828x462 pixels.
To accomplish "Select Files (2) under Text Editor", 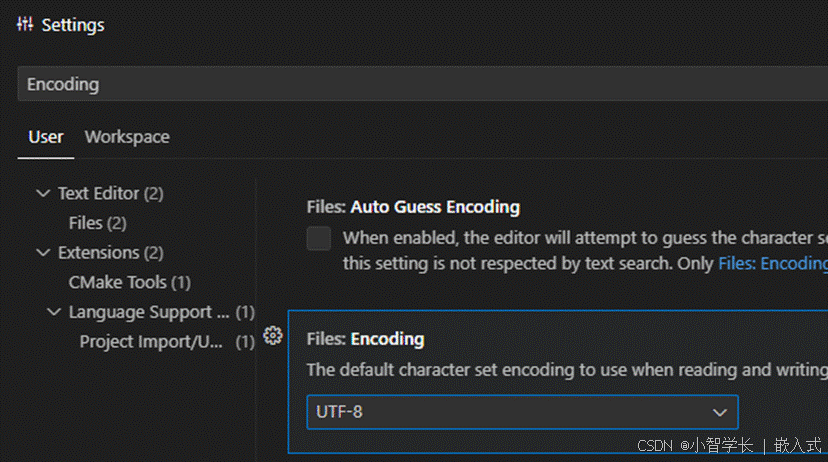I will (97, 223).
